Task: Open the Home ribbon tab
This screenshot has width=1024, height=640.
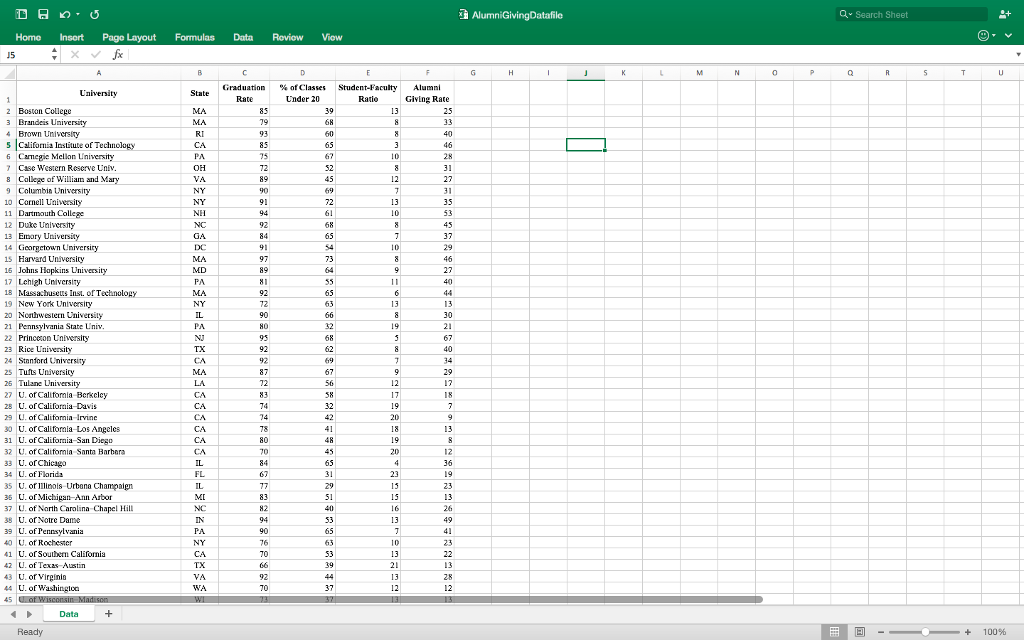Action: point(28,37)
